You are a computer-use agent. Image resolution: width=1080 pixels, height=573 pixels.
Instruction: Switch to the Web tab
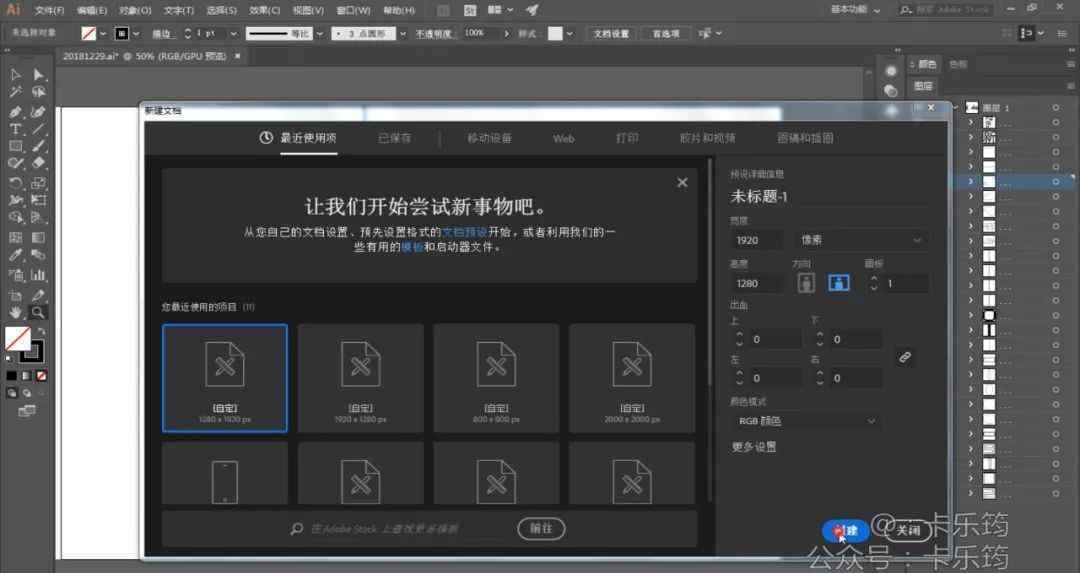(x=563, y=138)
